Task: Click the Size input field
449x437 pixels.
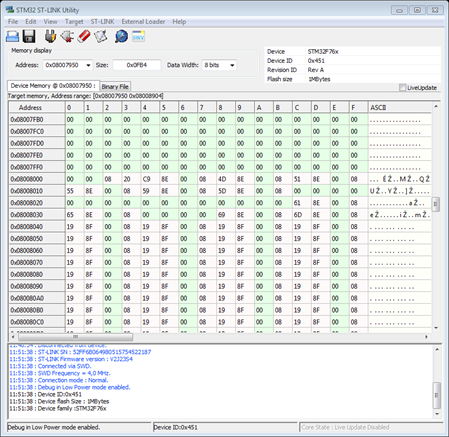Action: click(x=137, y=65)
